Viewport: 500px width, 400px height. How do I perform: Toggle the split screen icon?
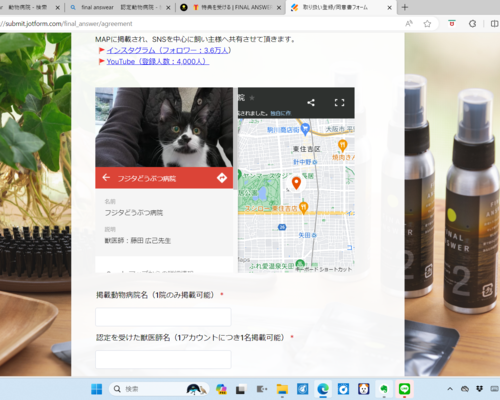494,24
